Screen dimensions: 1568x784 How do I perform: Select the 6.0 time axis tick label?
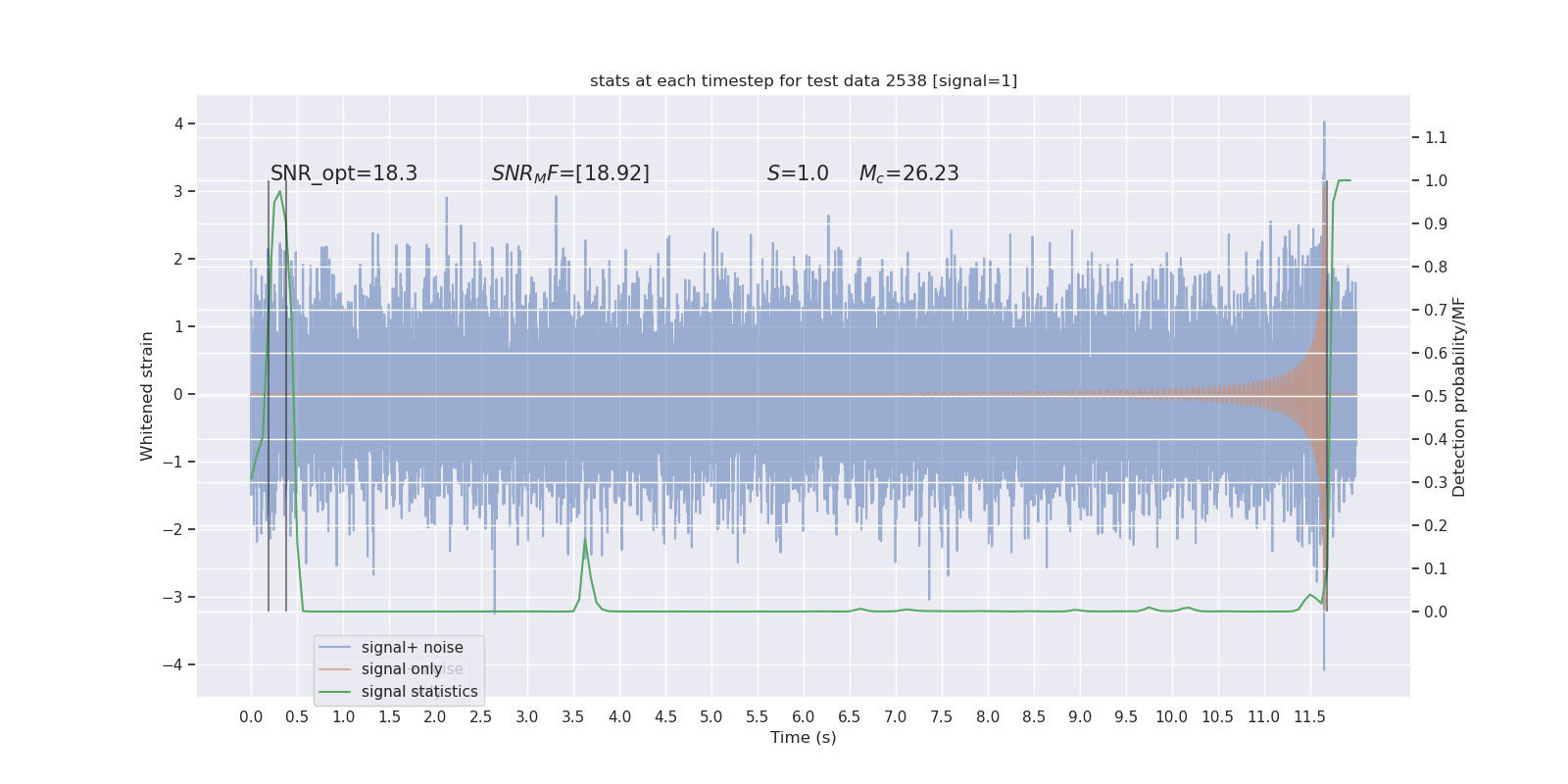tap(804, 716)
